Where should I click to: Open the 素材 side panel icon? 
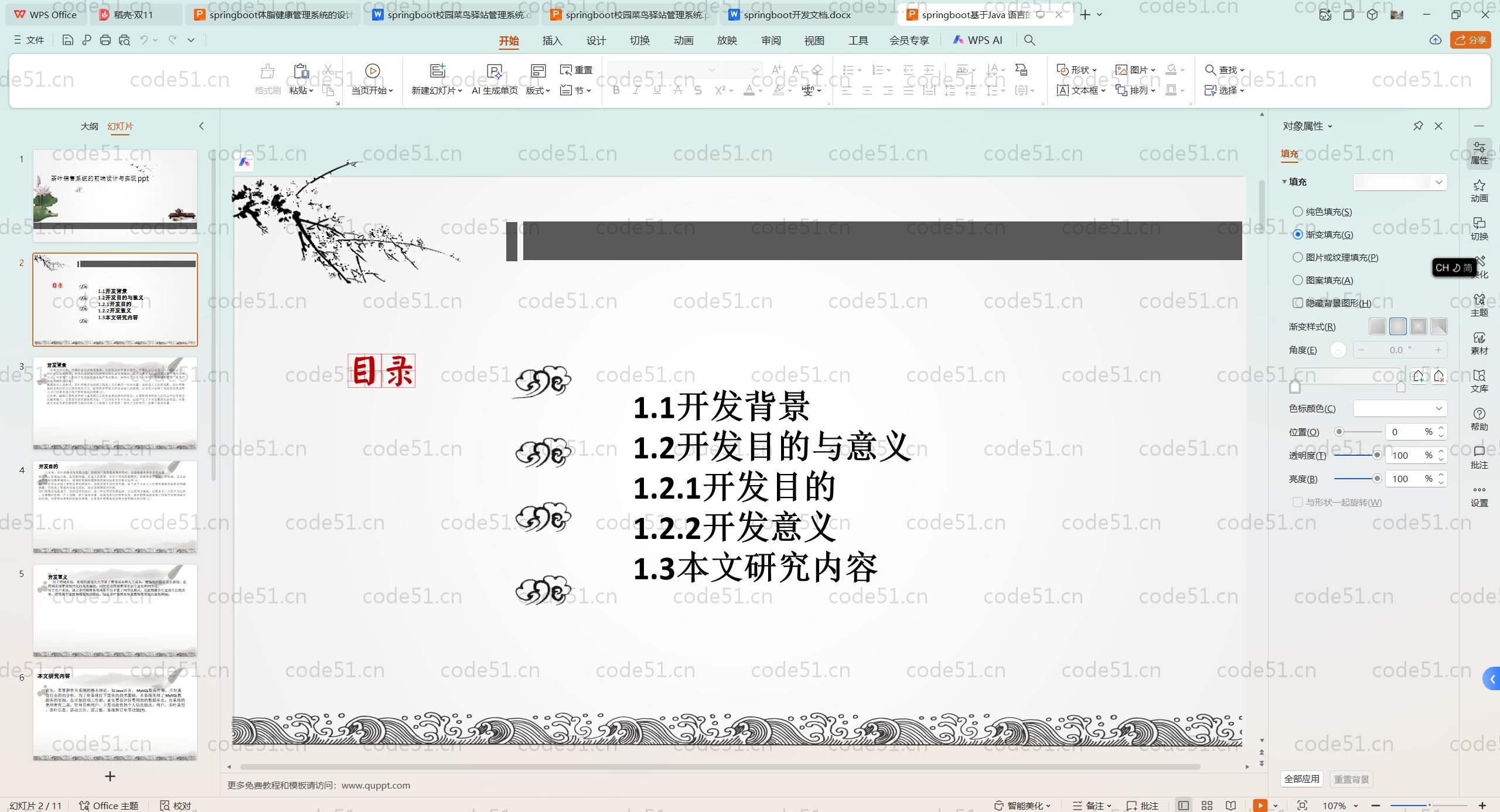(x=1479, y=343)
